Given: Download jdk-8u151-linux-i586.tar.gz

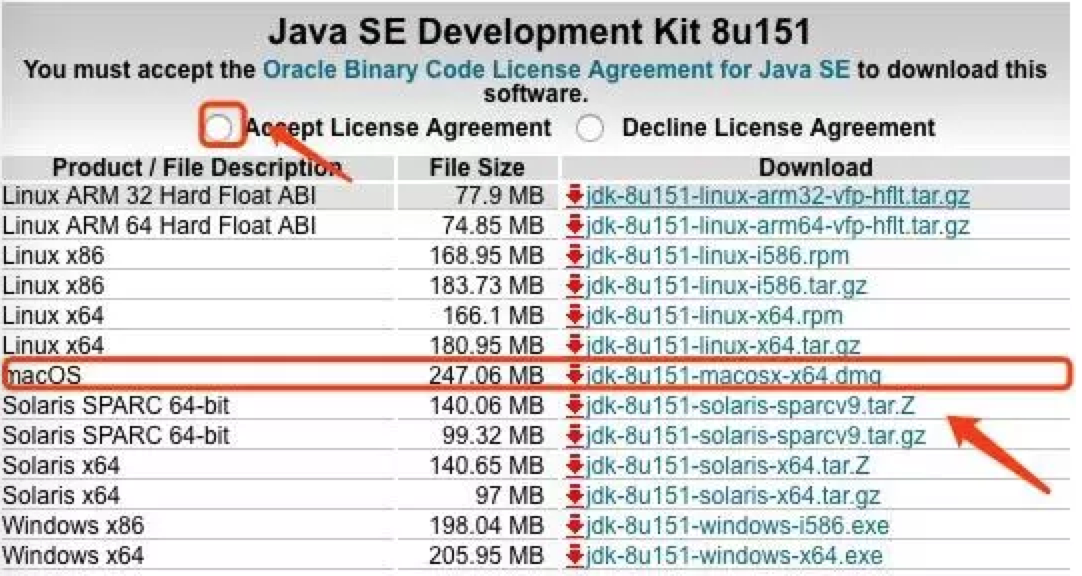Looking at the screenshot, I should point(727,286).
